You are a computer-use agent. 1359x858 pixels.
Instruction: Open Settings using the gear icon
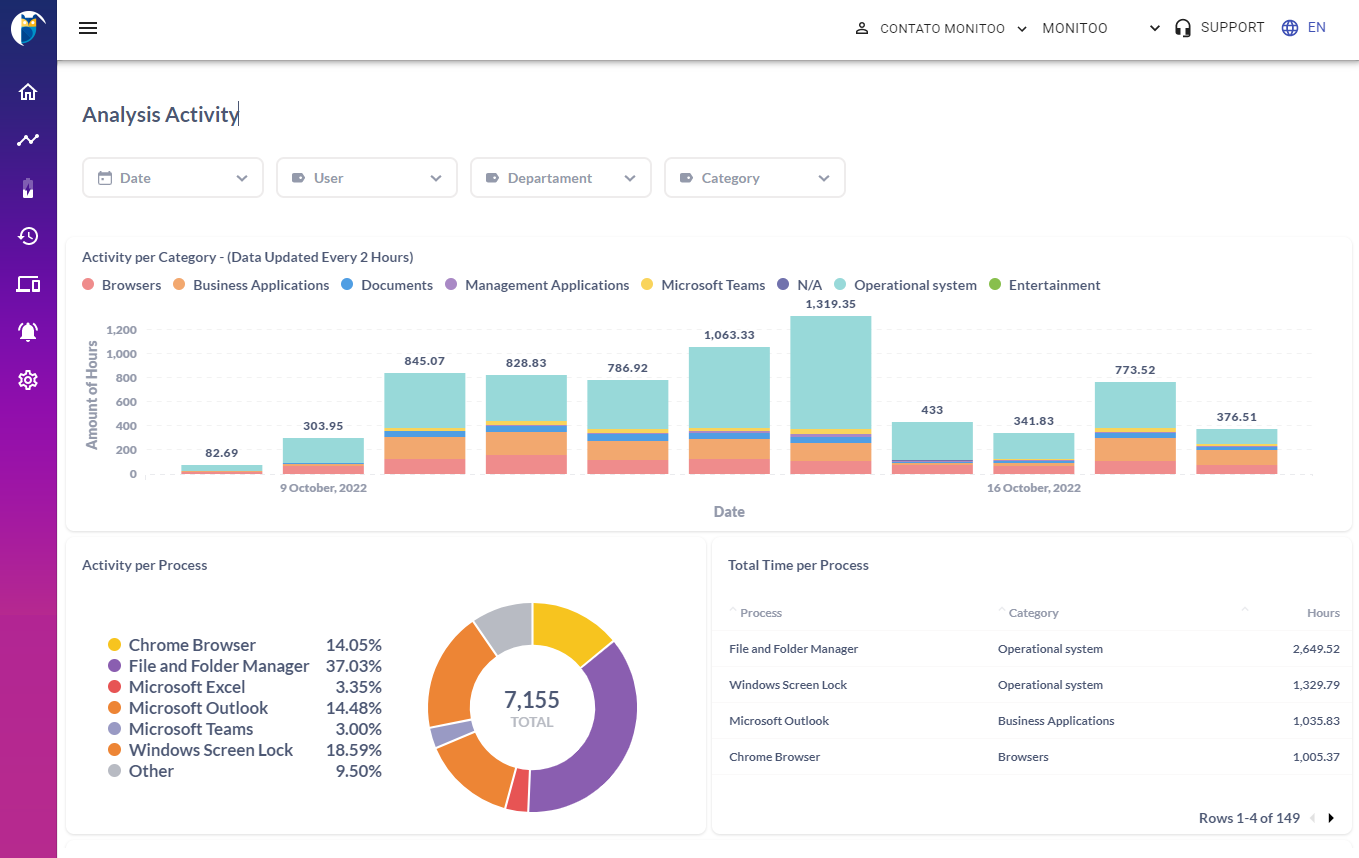click(27, 380)
